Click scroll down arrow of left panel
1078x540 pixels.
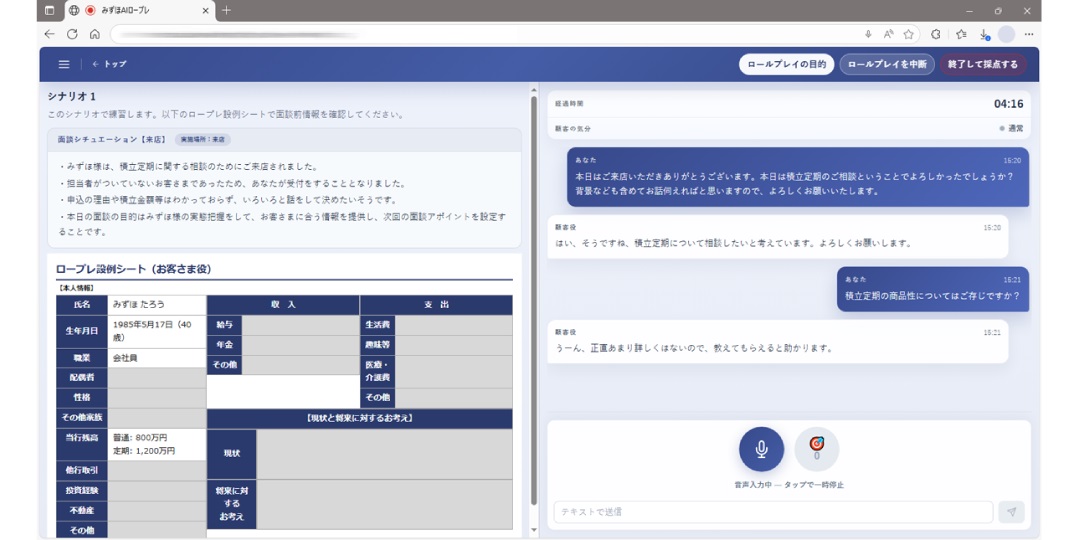point(534,530)
